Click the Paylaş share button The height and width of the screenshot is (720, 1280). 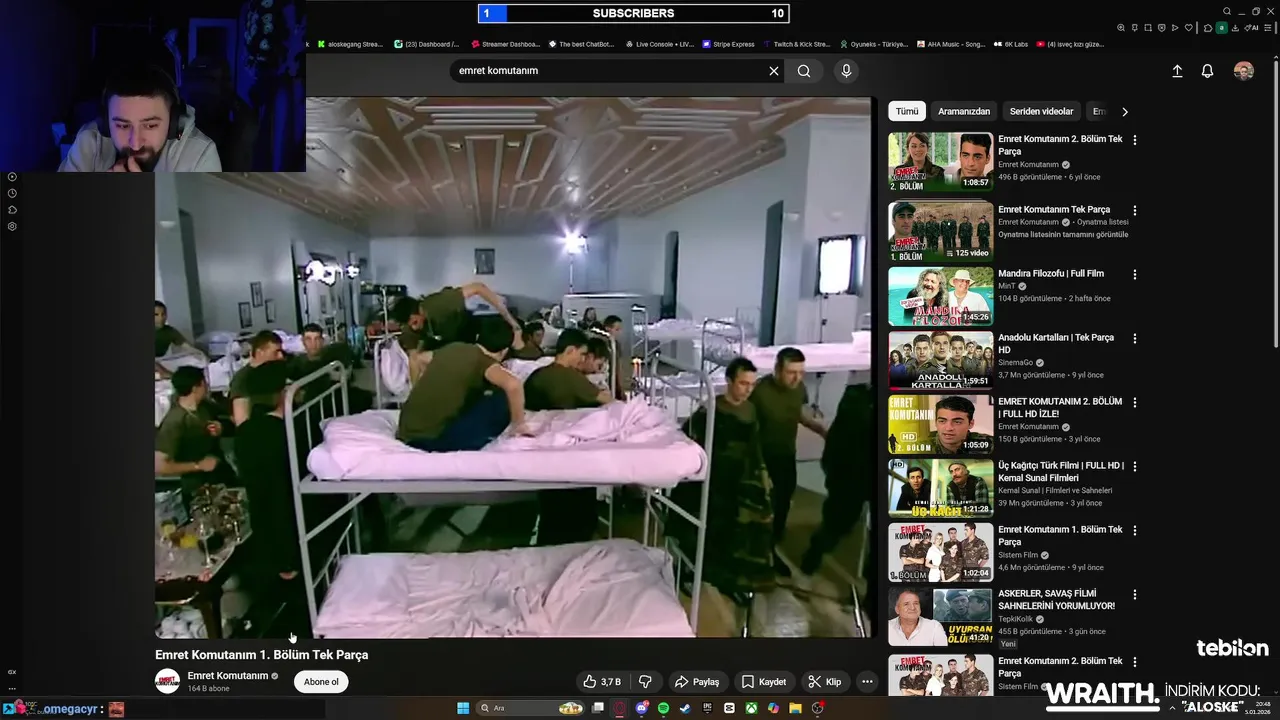pos(697,682)
